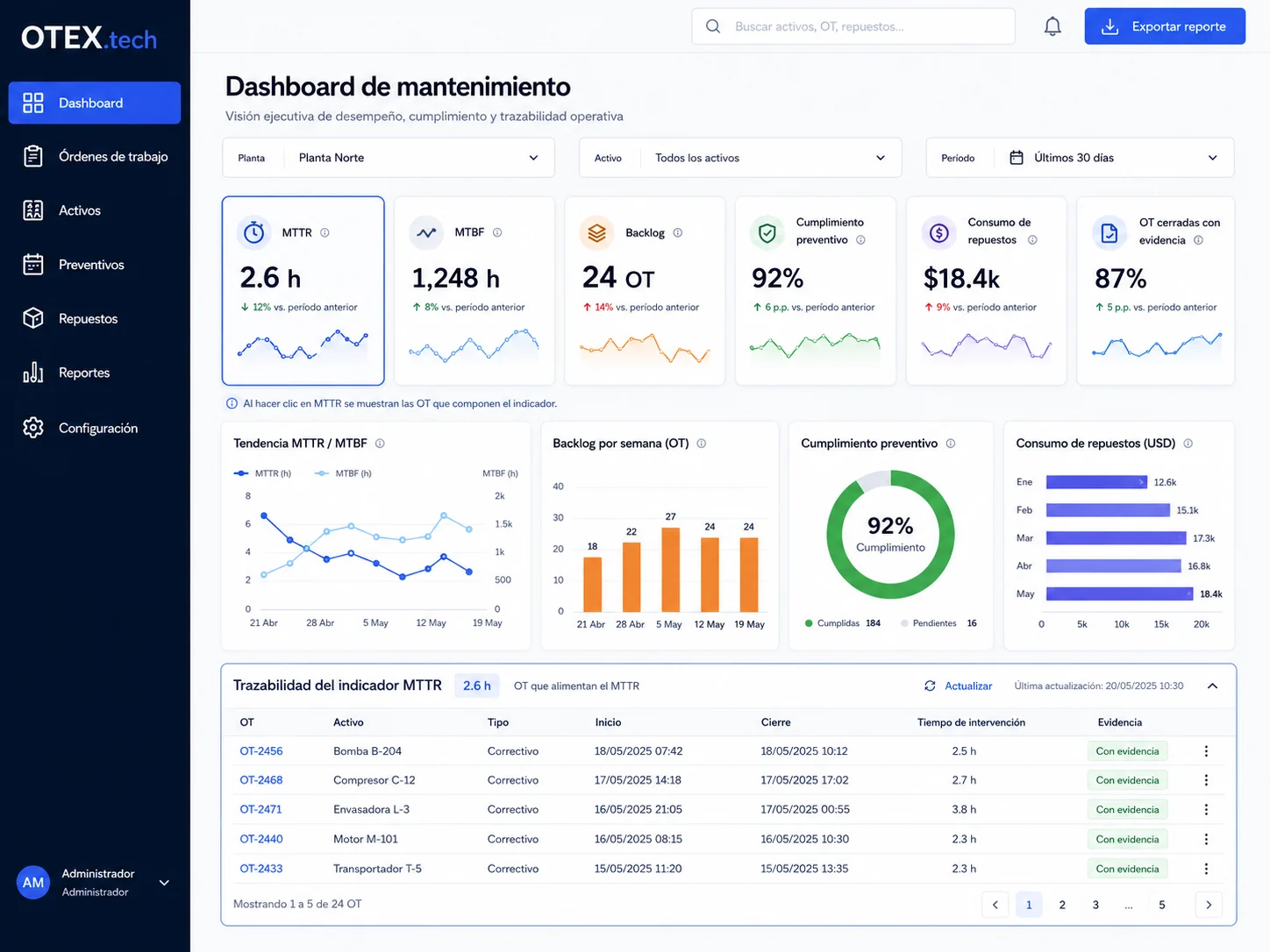Show info icon beside Cumplimiento preventivo chart title
This screenshot has height=952, width=1270.
951,444
